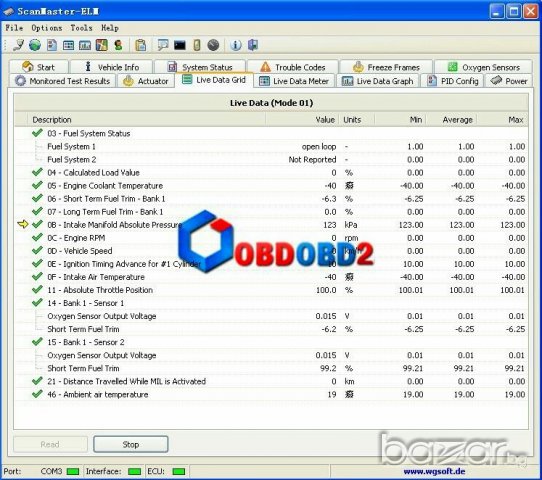The image size is (542, 480).
Task: Select the Fuel System 2 row
Action: click(x=271, y=159)
